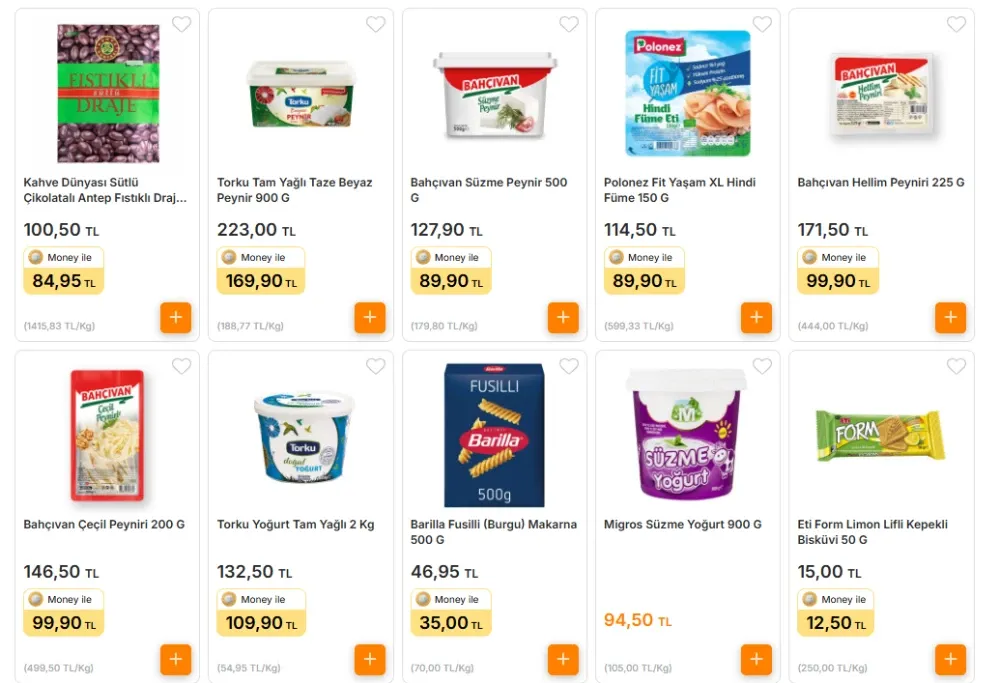This screenshot has height=683, width=1000.
Task: Add Torku Taze Beyaz Peynir to cart
Action: 369,318
